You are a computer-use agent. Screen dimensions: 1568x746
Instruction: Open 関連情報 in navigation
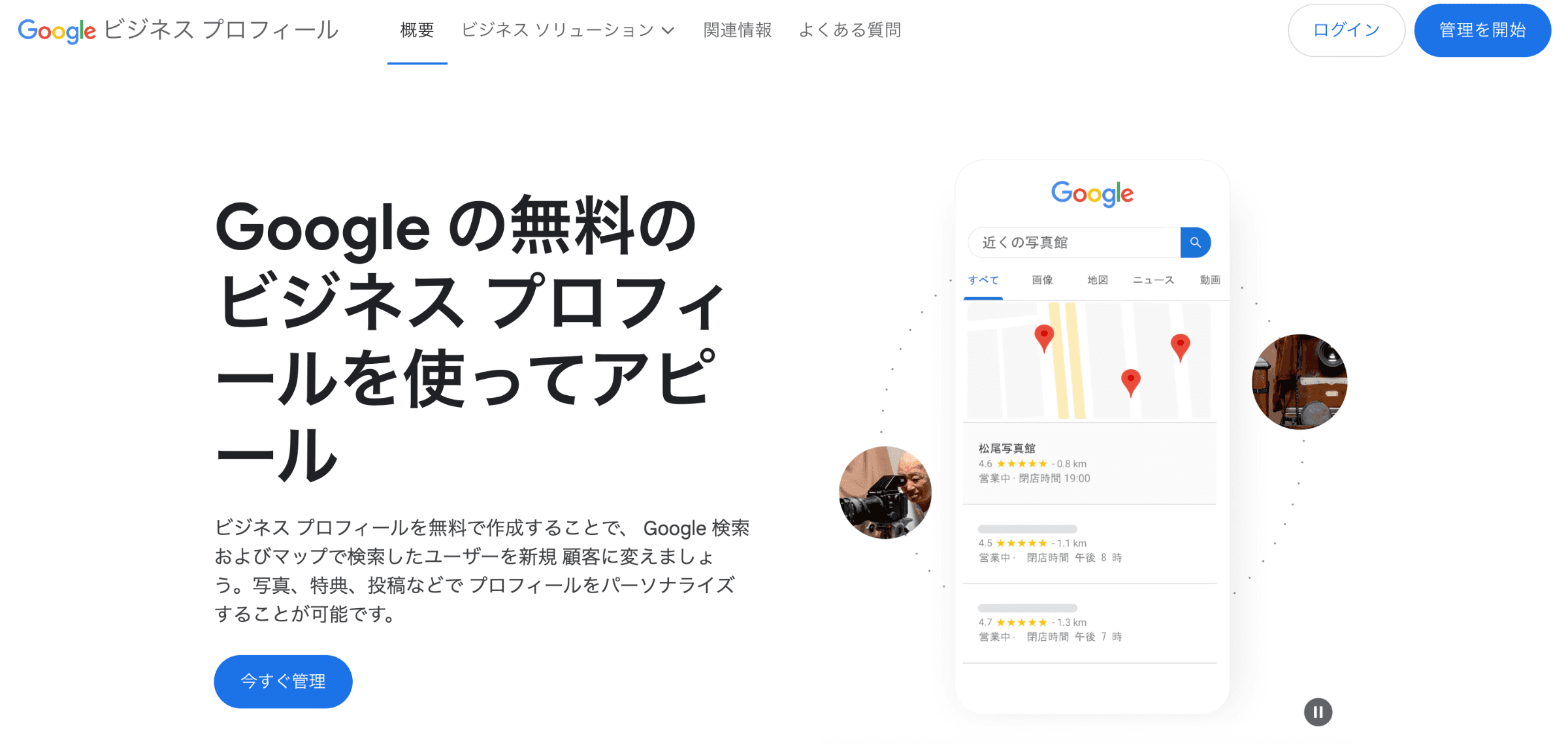(738, 30)
